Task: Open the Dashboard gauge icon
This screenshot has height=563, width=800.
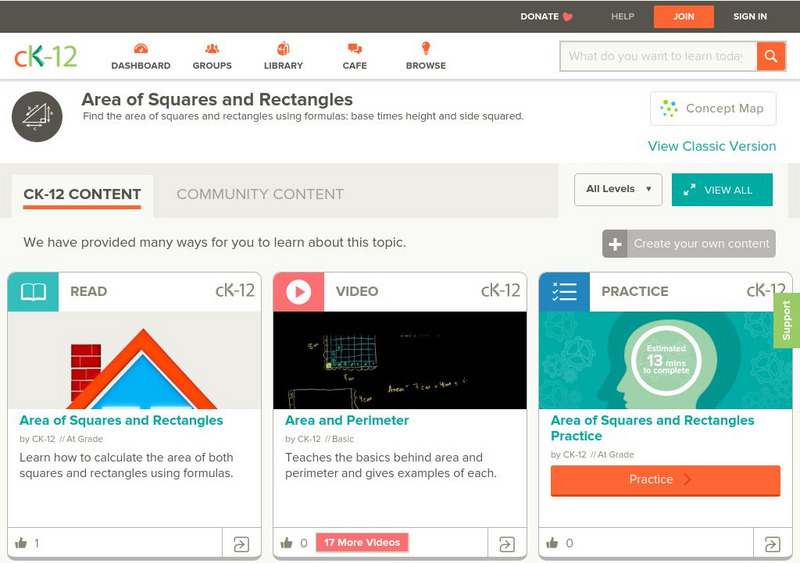Action: pos(140,49)
